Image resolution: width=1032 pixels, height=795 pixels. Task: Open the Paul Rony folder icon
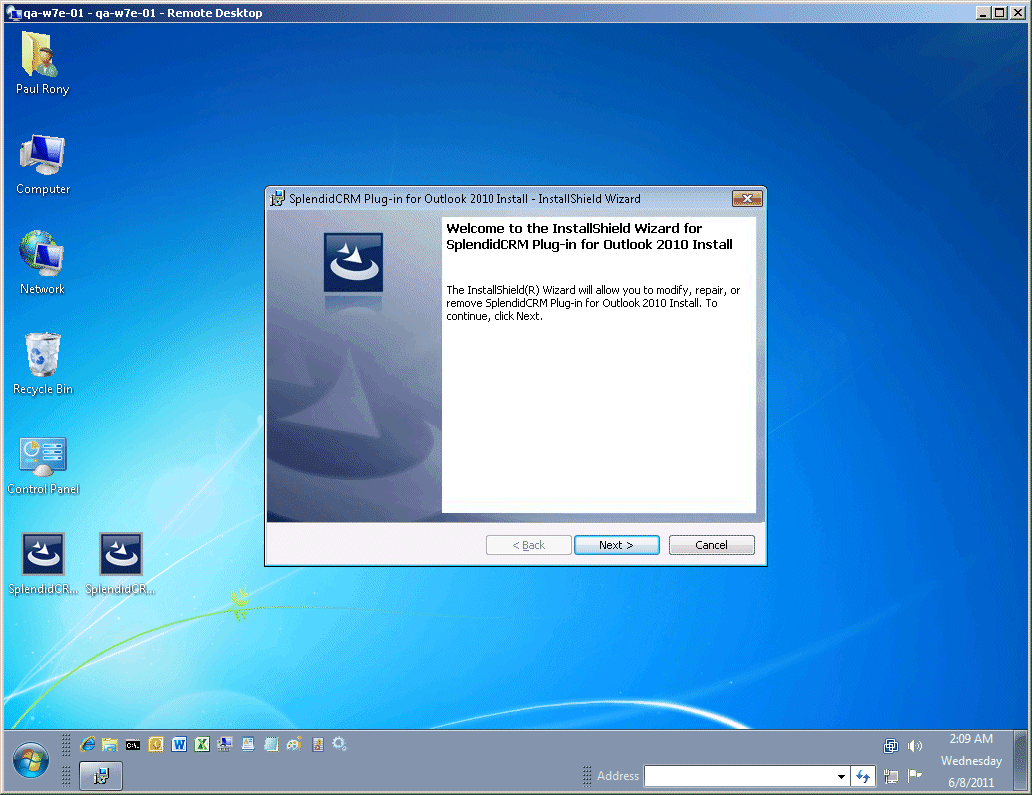pos(42,56)
